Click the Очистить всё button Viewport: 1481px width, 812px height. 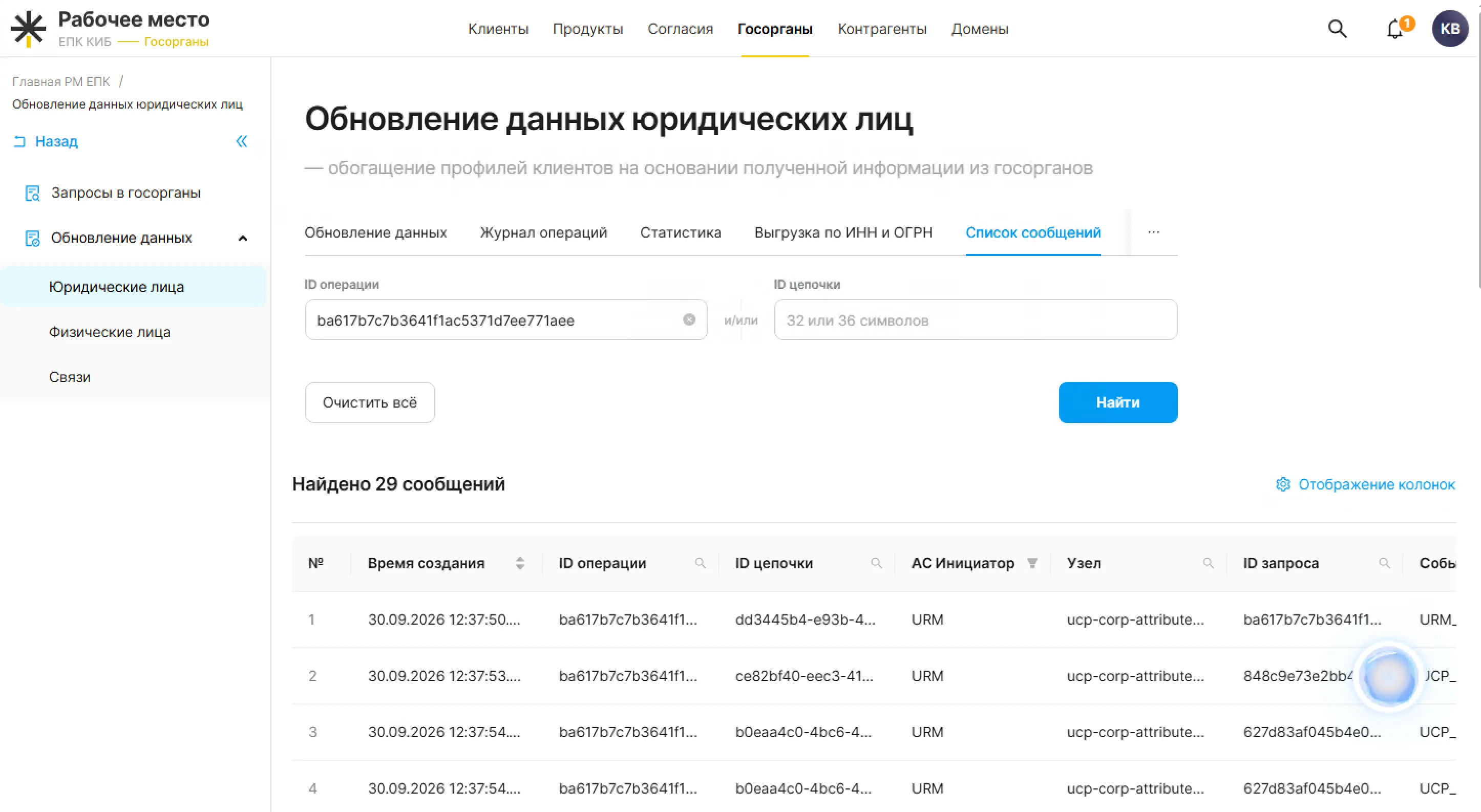(x=370, y=402)
